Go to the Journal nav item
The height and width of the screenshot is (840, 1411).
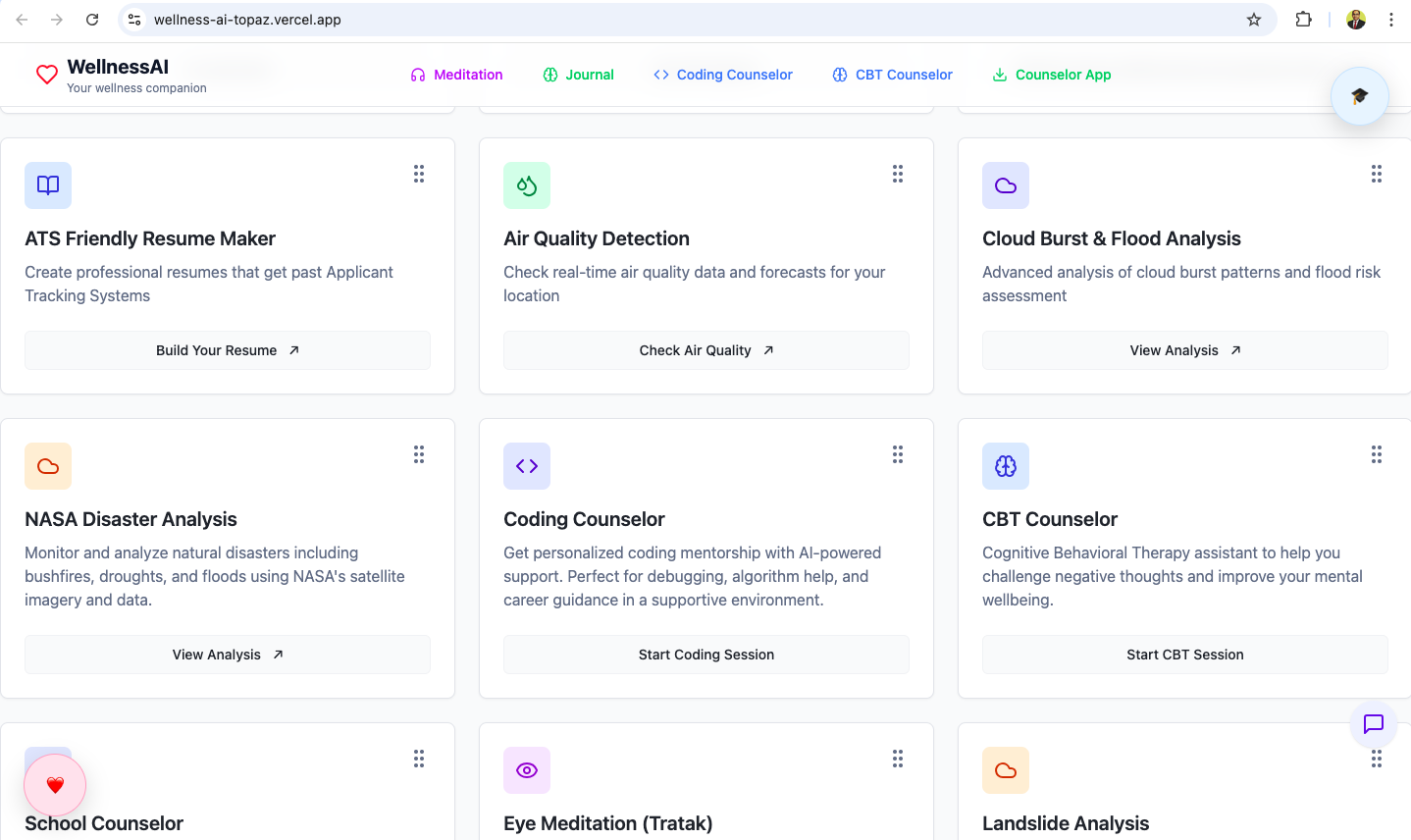578,75
